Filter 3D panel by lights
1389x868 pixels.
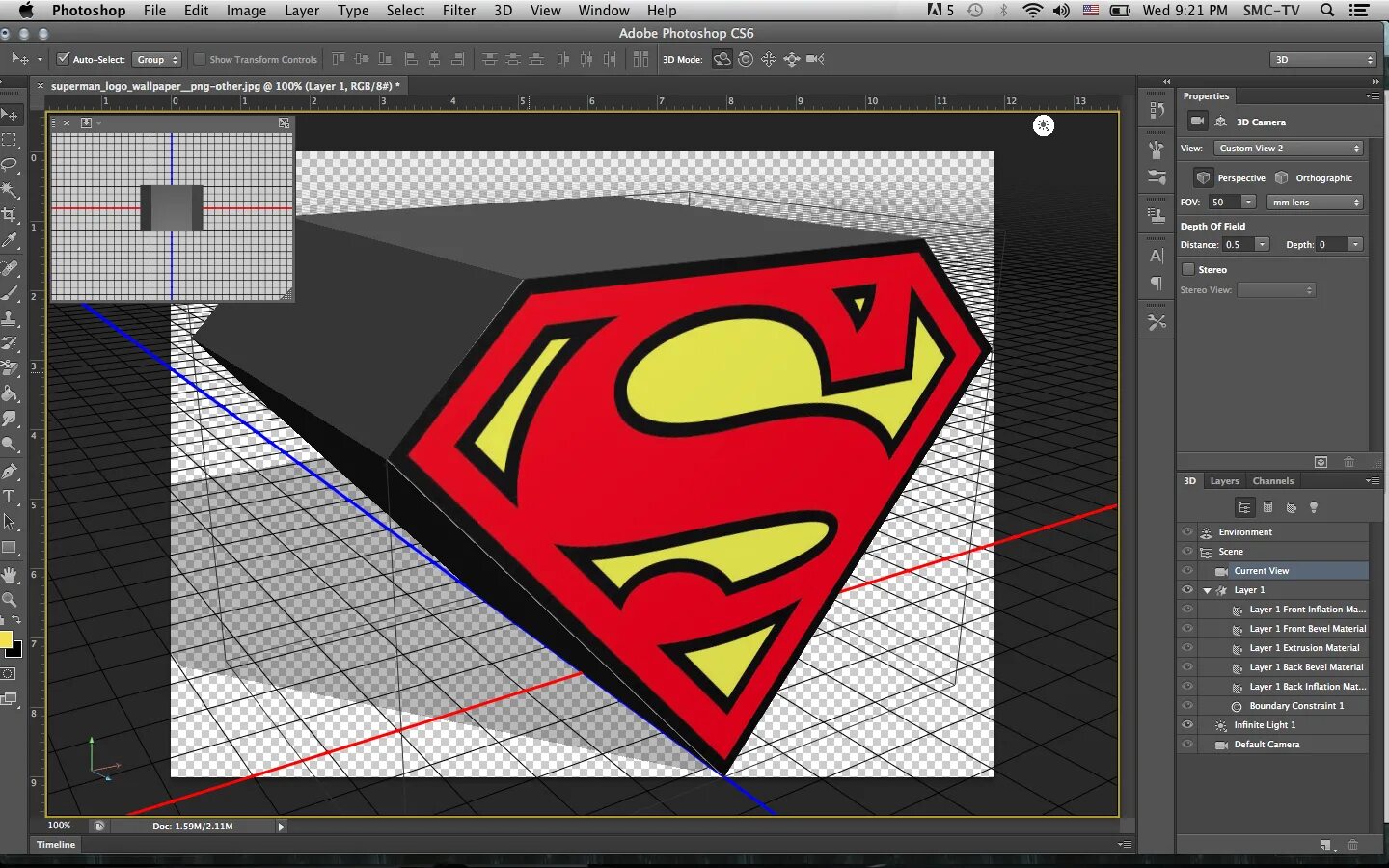click(1314, 507)
